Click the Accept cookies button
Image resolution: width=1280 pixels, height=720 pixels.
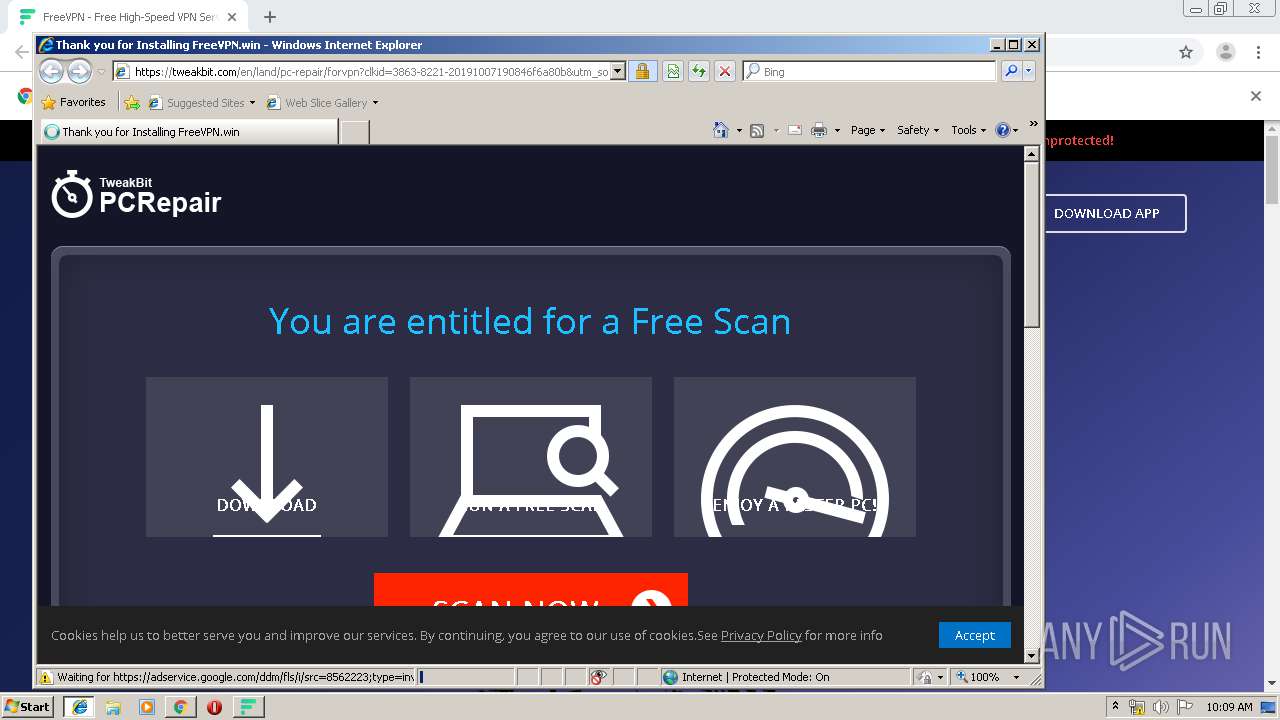974,635
